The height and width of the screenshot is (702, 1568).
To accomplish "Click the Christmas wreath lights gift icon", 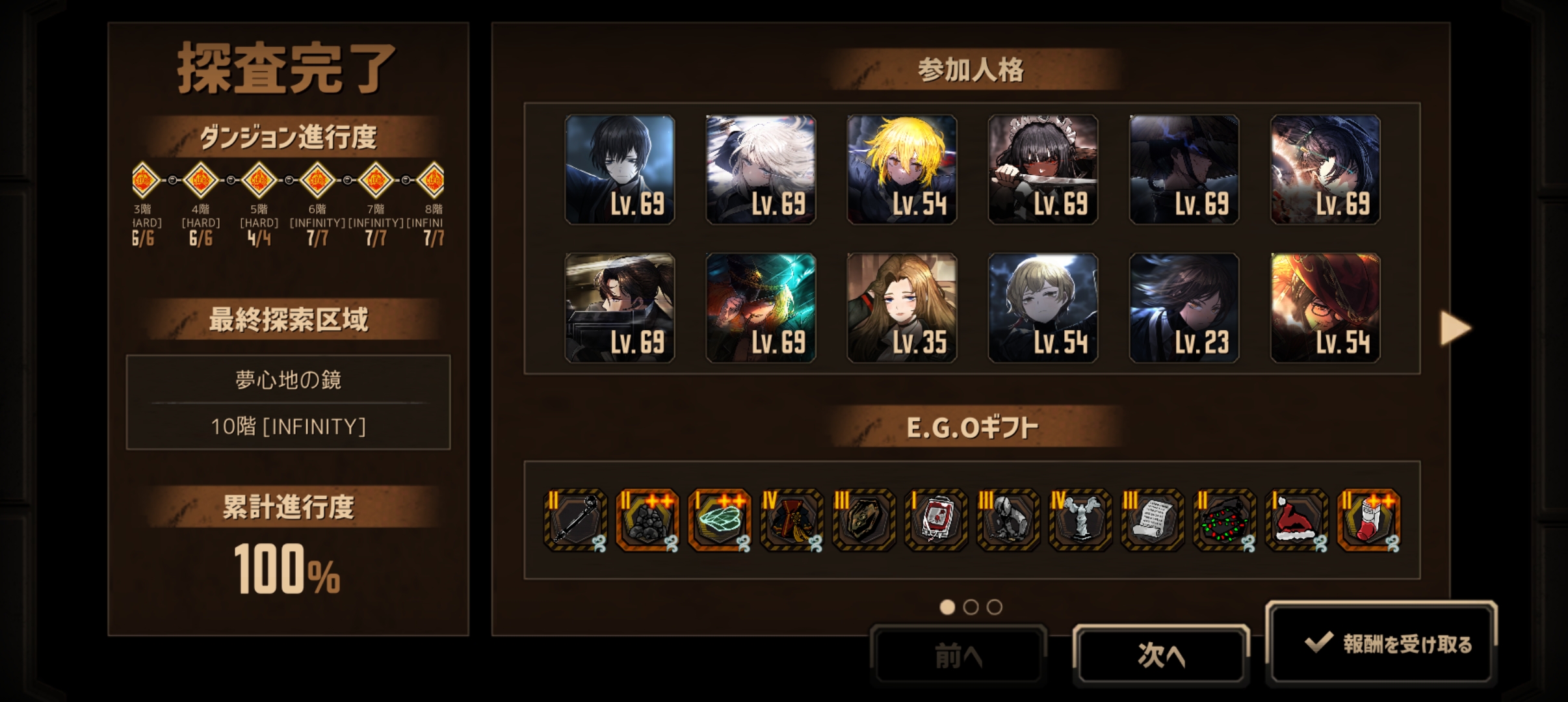I will (x=1224, y=520).
